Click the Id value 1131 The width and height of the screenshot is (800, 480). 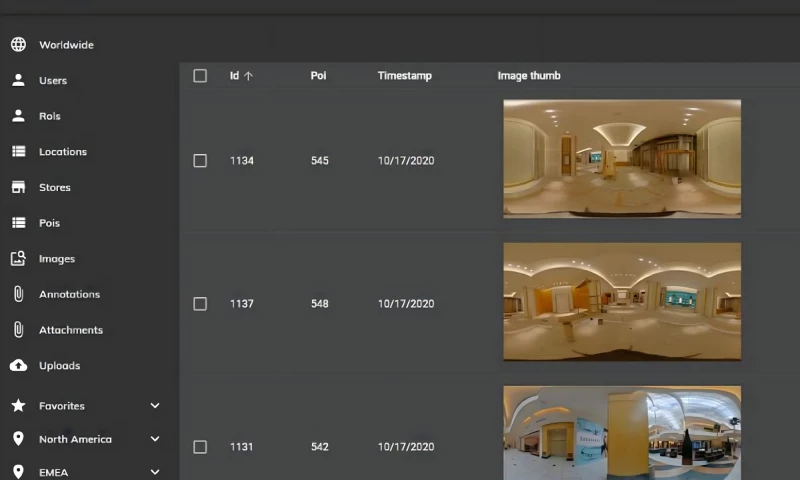point(242,447)
